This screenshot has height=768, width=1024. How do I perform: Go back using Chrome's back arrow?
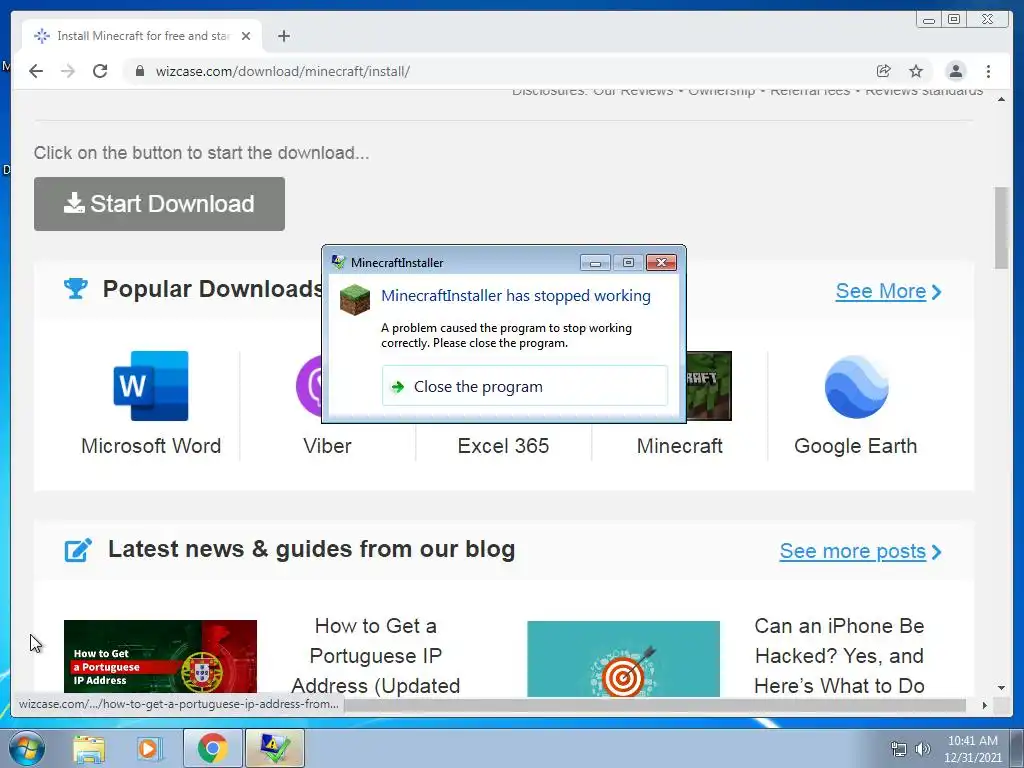tap(36, 71)
